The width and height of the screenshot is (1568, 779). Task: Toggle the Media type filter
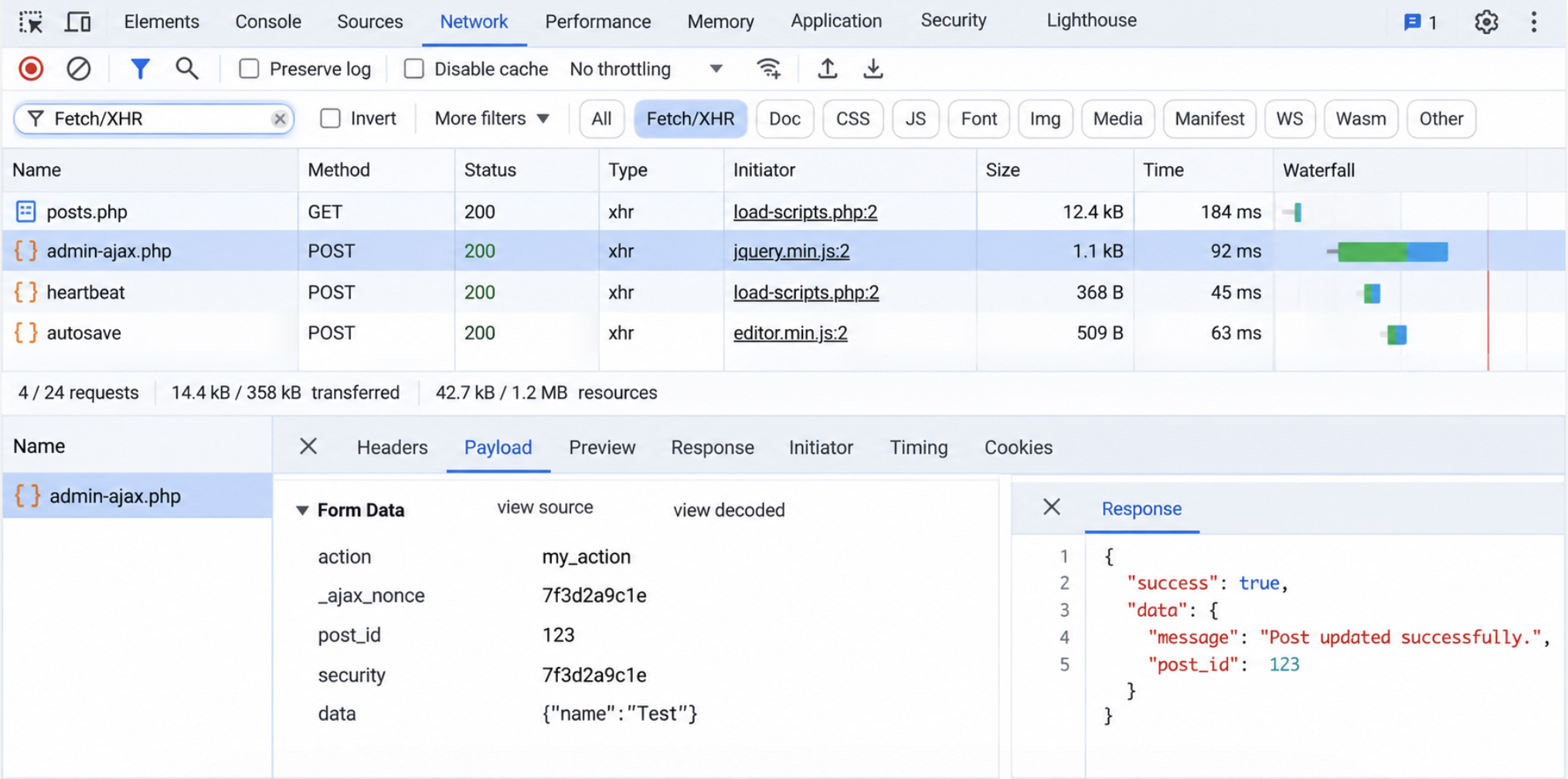point(1117,119)
